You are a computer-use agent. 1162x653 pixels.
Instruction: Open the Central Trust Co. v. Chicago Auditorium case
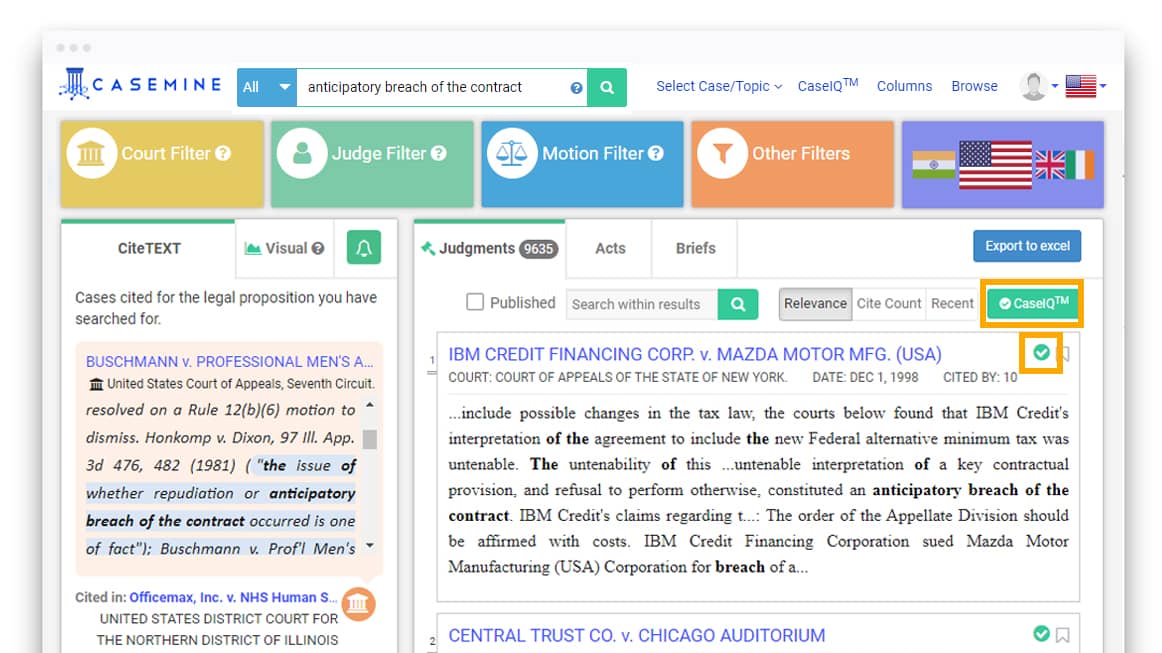point(636,635)
